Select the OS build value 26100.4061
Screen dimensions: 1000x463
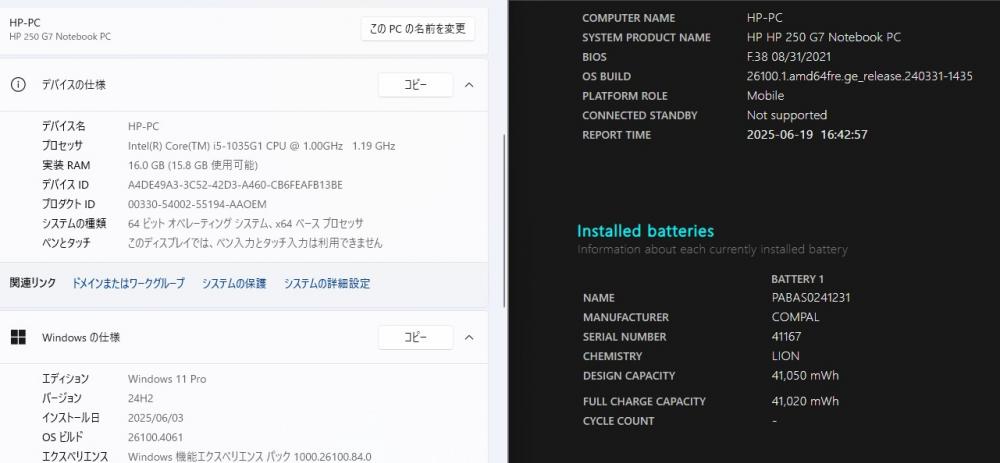coord(155,437)
